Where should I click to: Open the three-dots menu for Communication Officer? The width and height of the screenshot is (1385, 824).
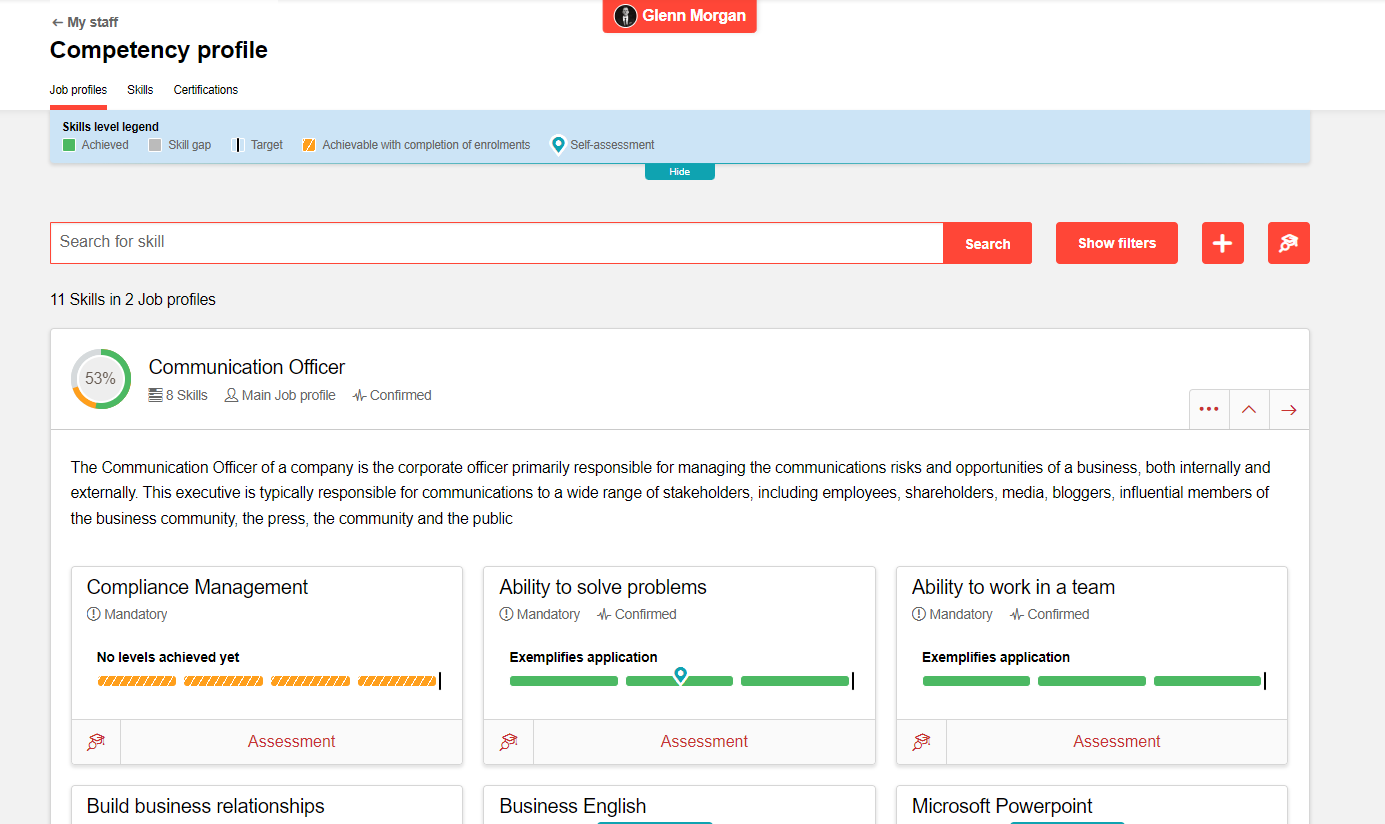coord(1209,409)
